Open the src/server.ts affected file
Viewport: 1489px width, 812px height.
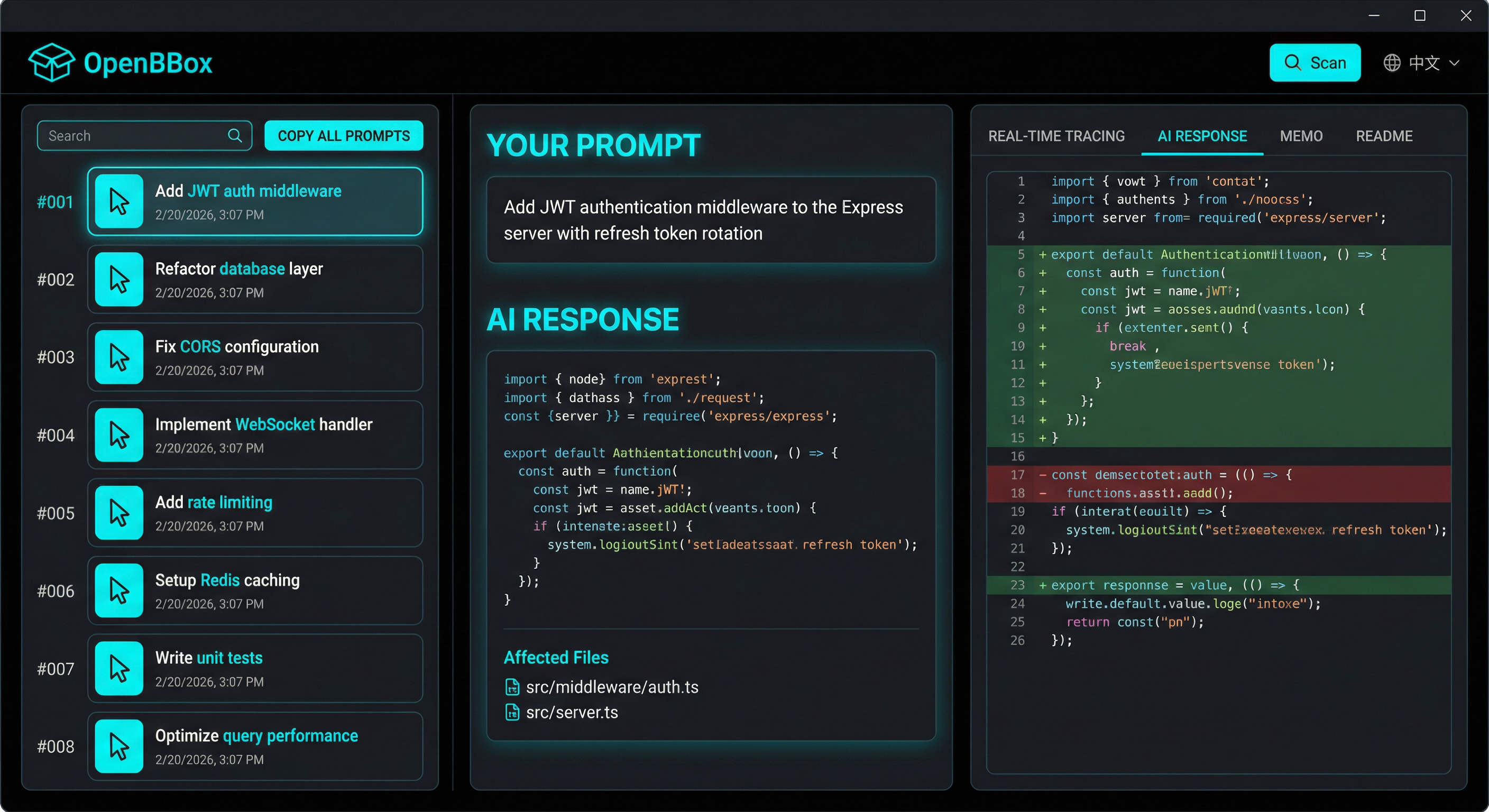tap(572, 713)
